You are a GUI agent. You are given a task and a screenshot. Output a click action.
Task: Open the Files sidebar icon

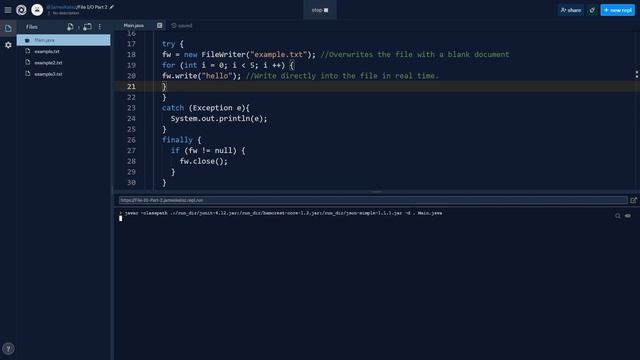8,28
